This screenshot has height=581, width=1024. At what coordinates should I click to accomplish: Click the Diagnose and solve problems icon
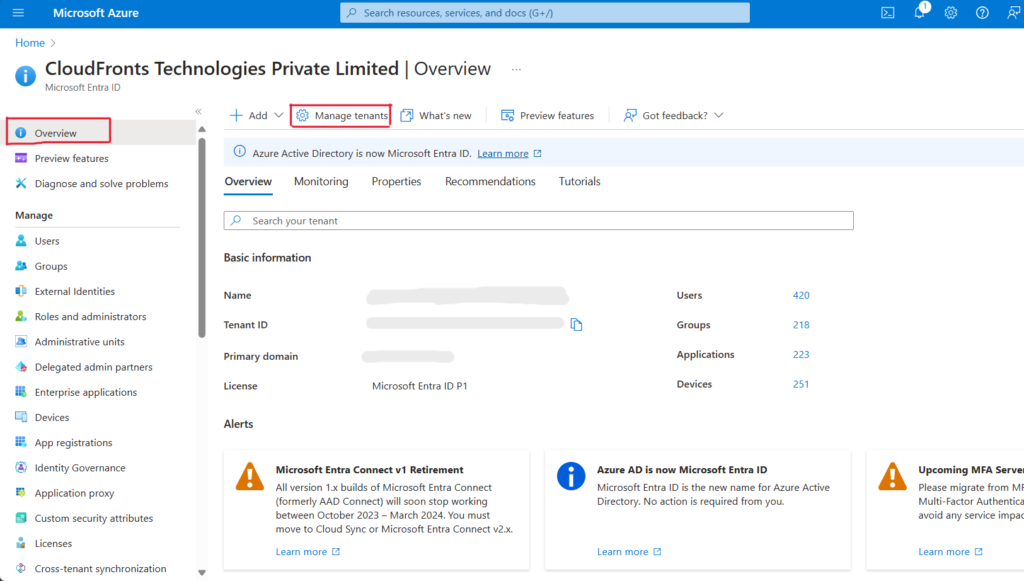pos(21,183)
